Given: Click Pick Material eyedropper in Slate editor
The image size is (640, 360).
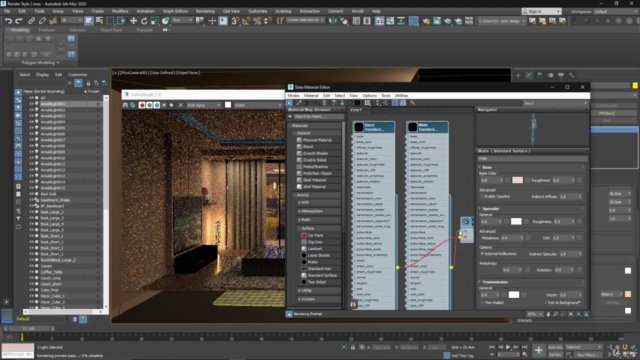Looking at the screenshot, I should 299,103.
